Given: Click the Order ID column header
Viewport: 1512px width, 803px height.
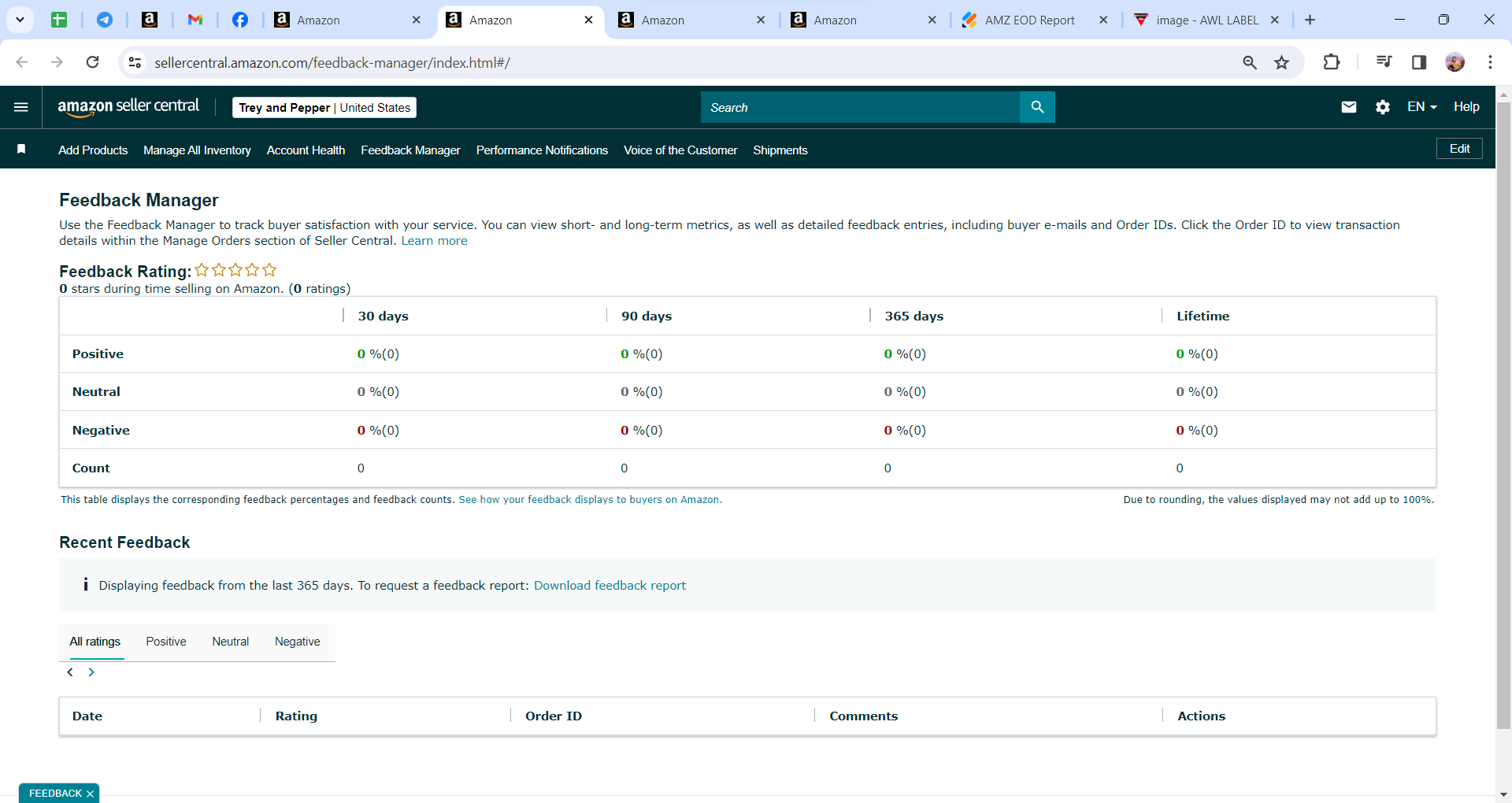Looking at the screenshot, I should coord(554,716).
